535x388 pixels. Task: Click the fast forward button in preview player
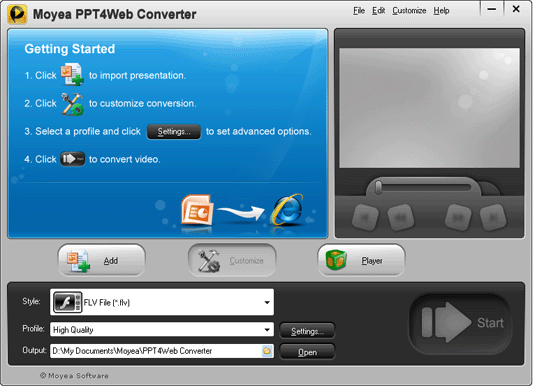click(458, 217)
